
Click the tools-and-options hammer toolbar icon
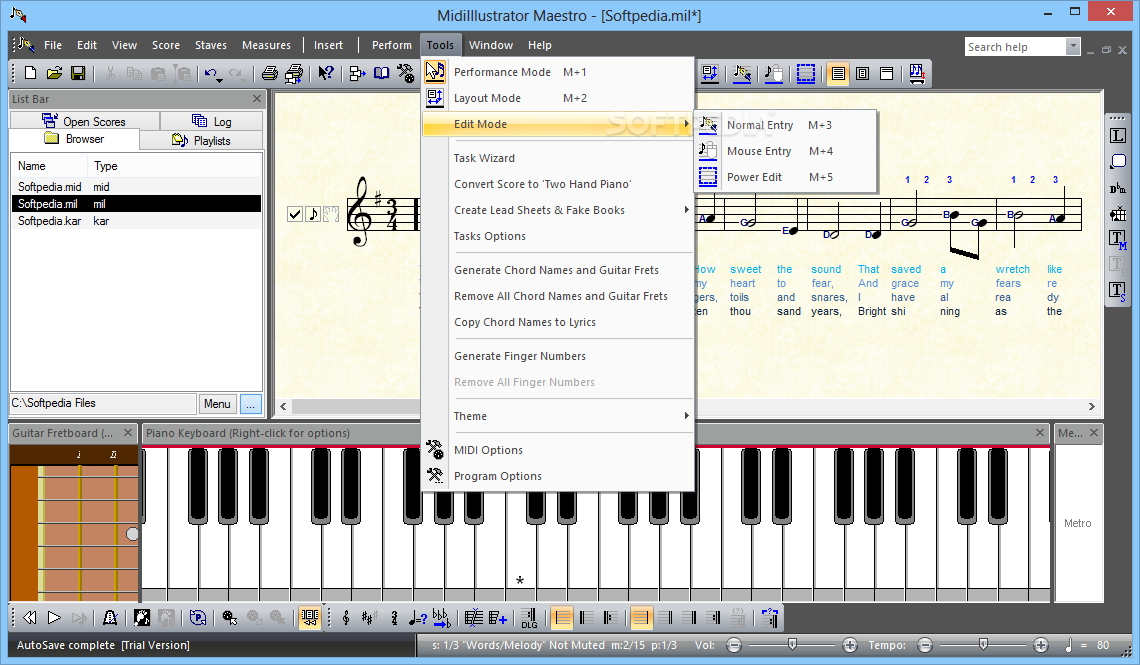[x=406, y=73]
